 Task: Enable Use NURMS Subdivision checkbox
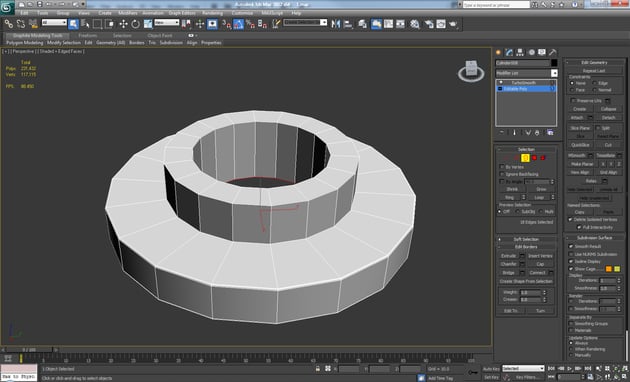pyautogui.click(x=571, y=254)
